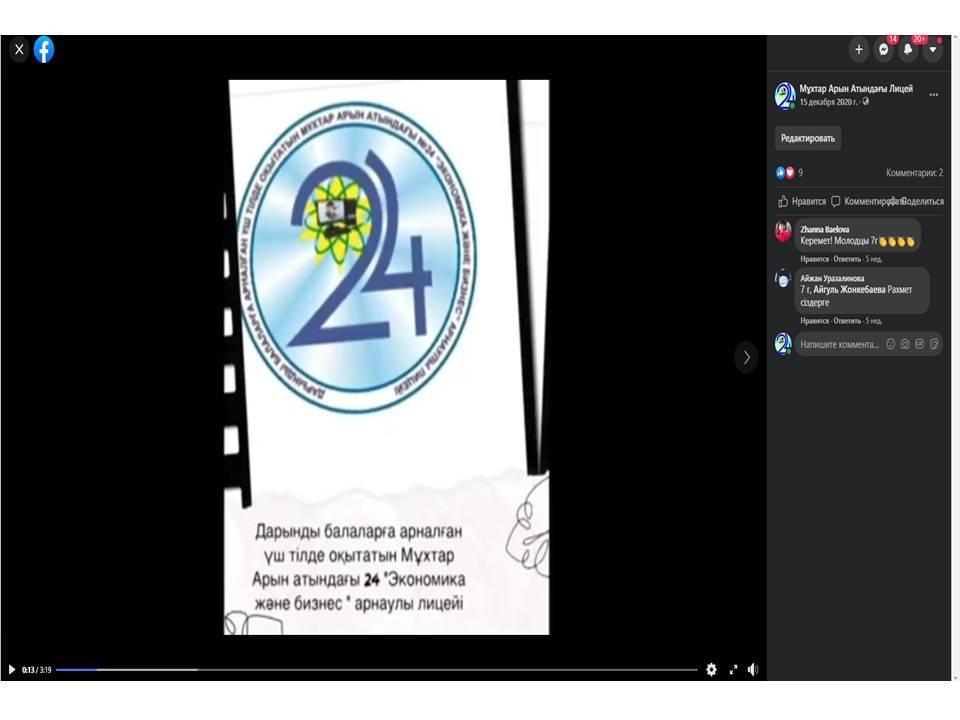
Task: Click the Facebook logo icon
Action: click(44, 49)
